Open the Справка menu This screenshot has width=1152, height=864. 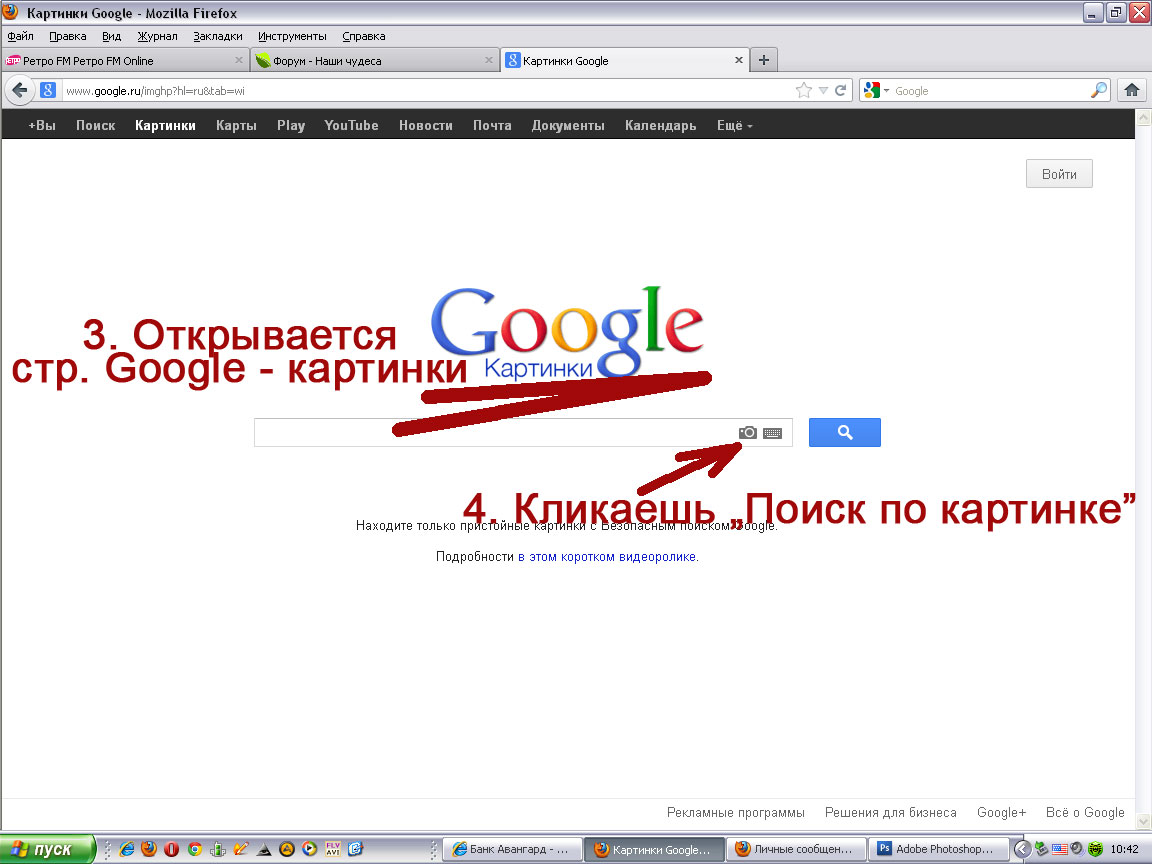364,36
